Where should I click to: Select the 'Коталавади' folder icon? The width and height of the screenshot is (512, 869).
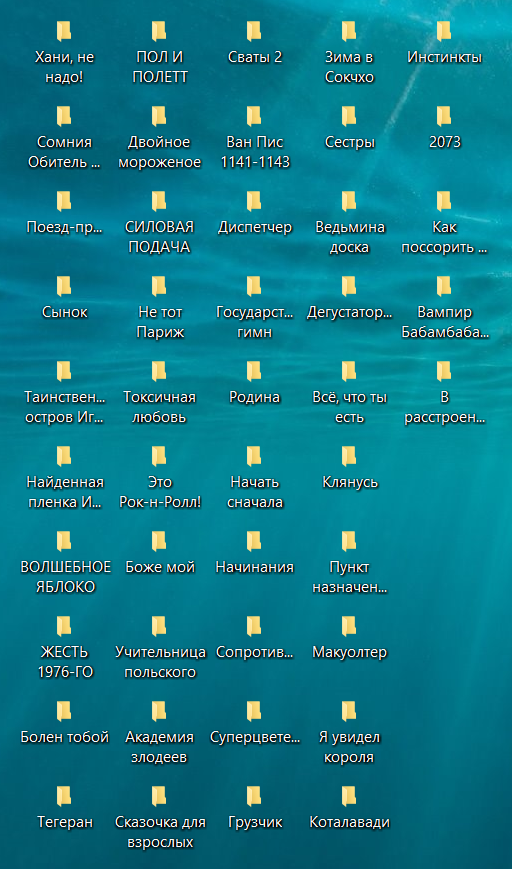(349, 797)
